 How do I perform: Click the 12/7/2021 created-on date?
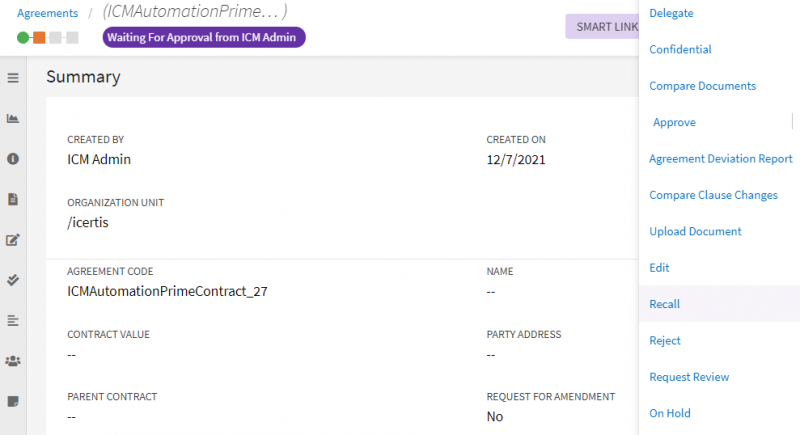coord(516,160)
